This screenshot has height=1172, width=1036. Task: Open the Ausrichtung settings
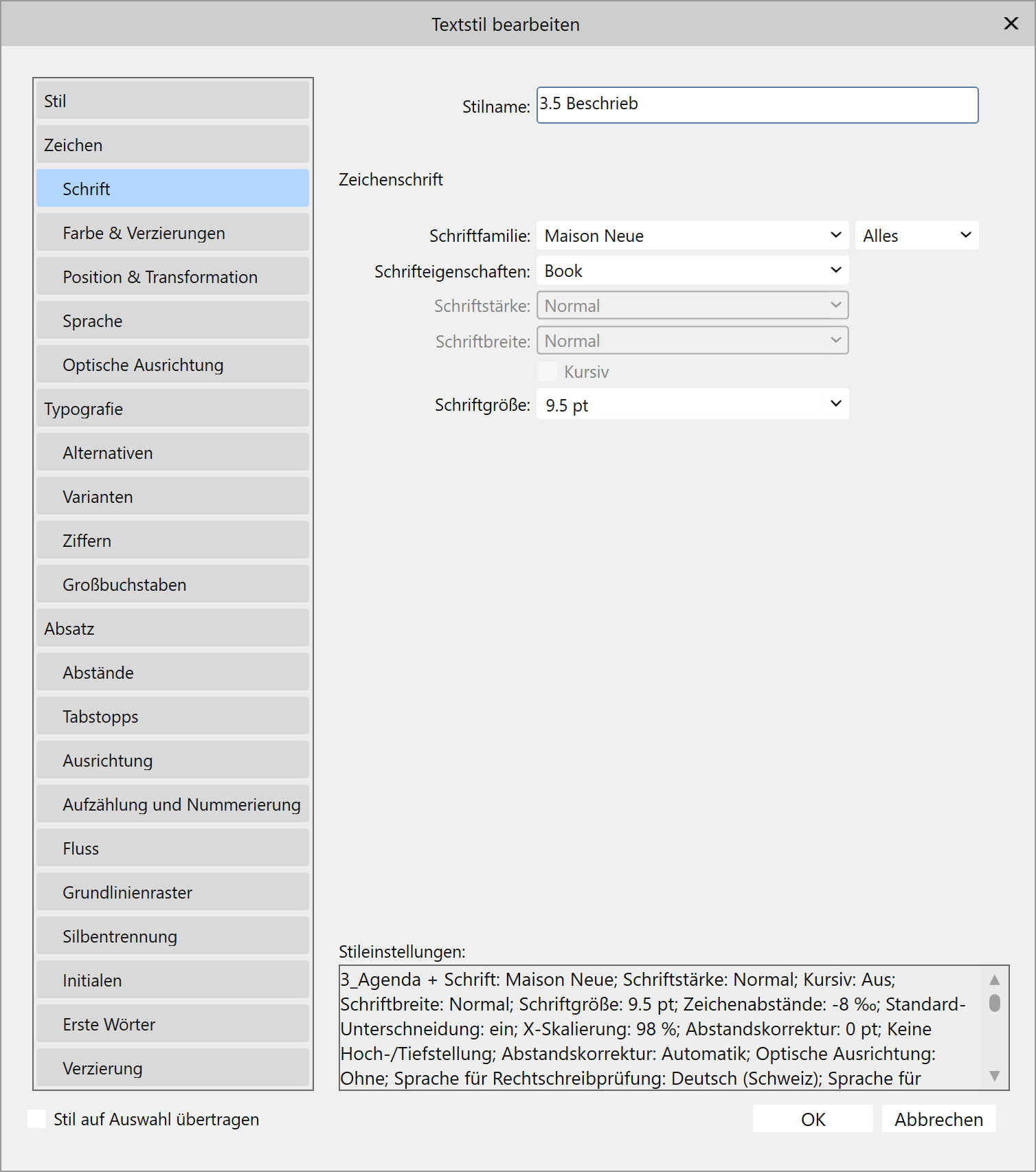pyautogui.click(x=172, y=760)
